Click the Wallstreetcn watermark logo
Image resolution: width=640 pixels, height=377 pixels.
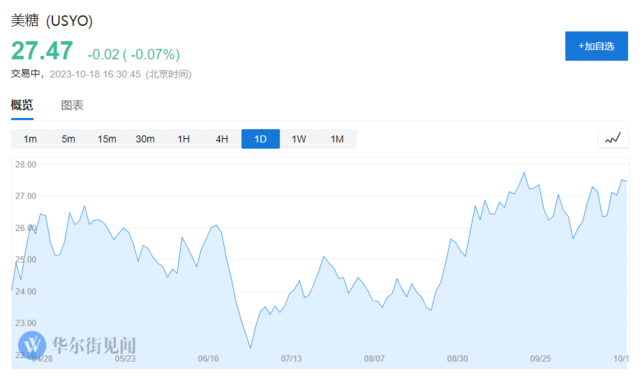click(x=77, y=345)
